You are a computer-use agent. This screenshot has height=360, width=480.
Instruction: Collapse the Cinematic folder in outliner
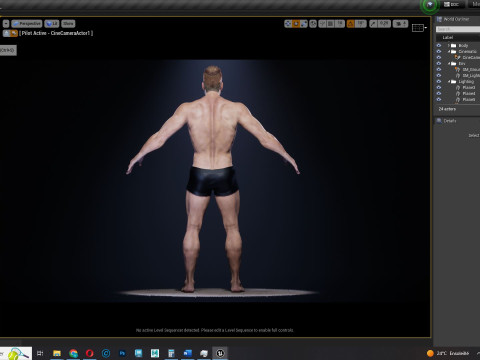[x=449, y=52]
